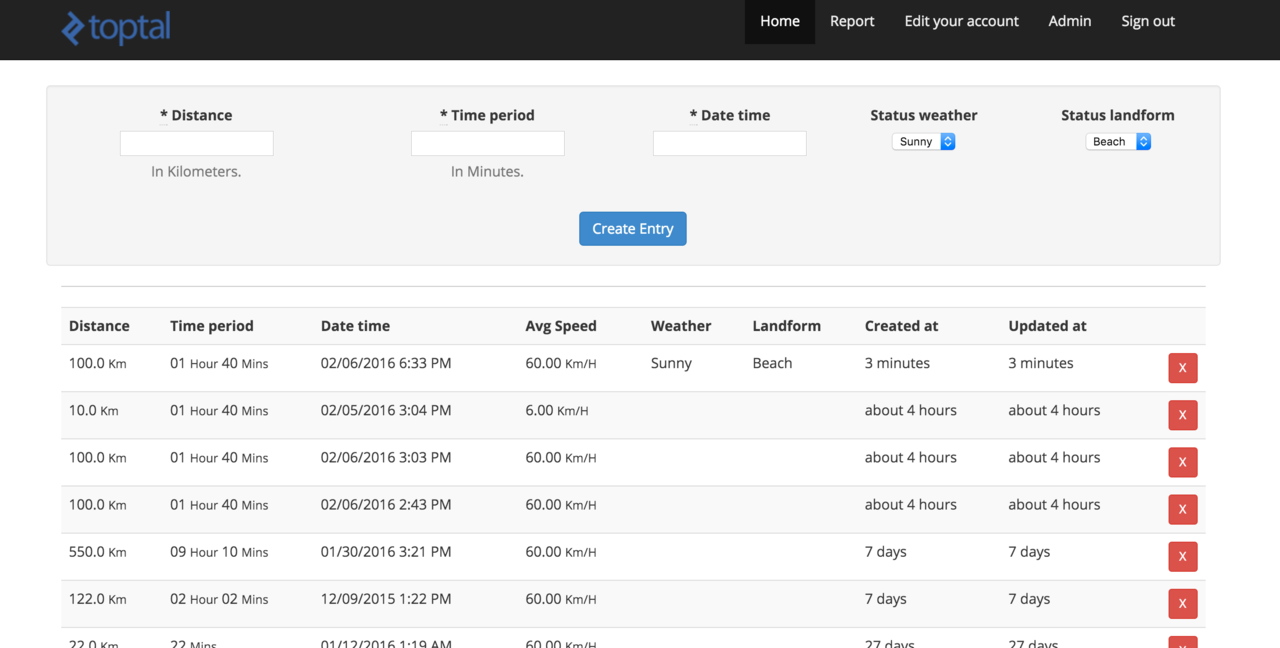Open Edit your account page

click(961, 21)
